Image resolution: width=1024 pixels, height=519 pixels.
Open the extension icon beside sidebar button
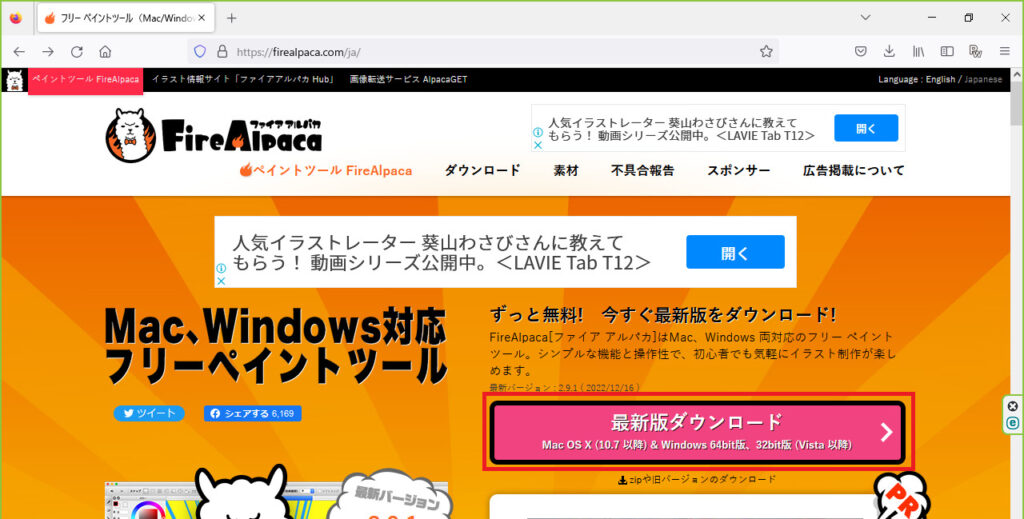click(976, 52)
